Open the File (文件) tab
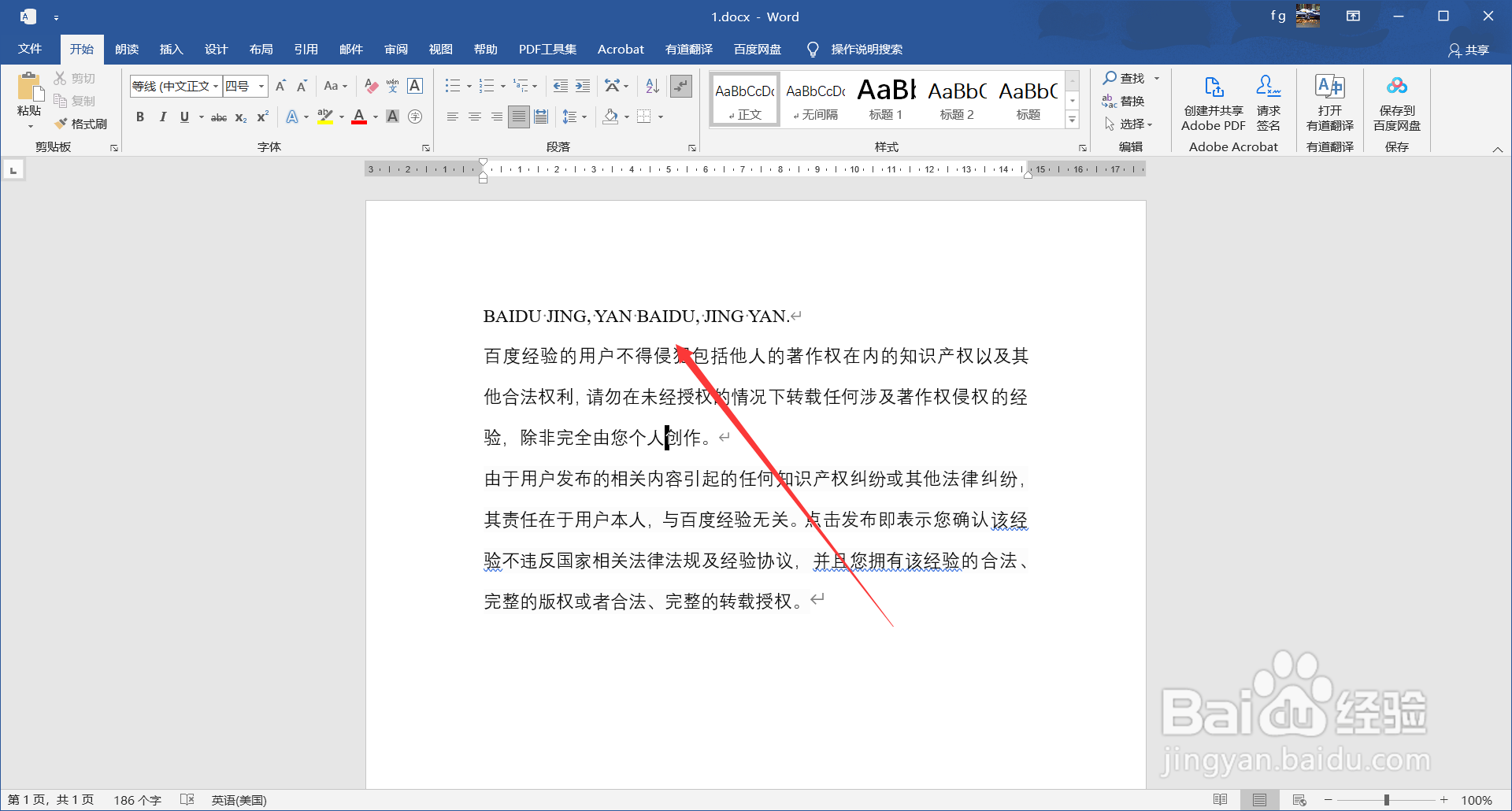1512x811 pixels. (x=30, y=49)
